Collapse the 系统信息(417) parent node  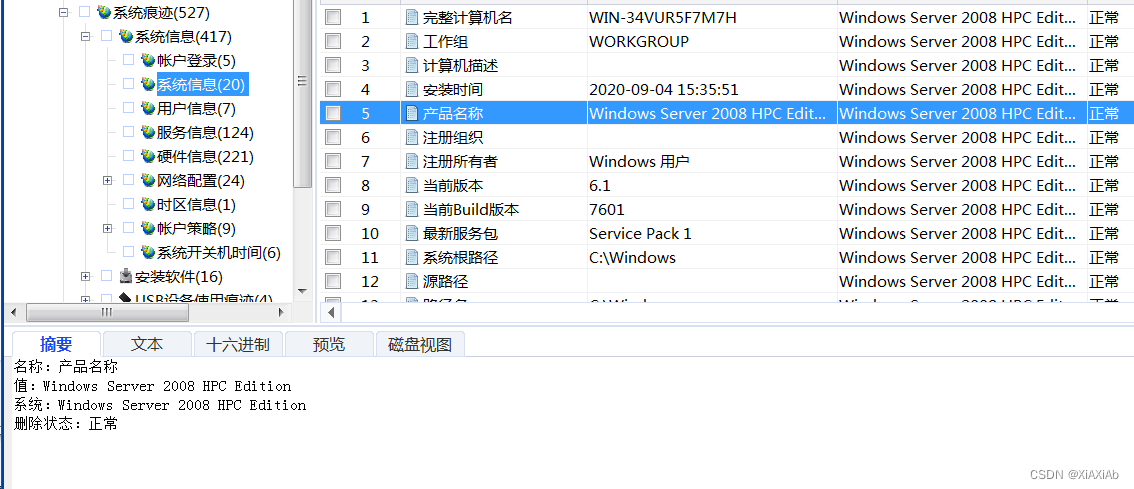85,36
